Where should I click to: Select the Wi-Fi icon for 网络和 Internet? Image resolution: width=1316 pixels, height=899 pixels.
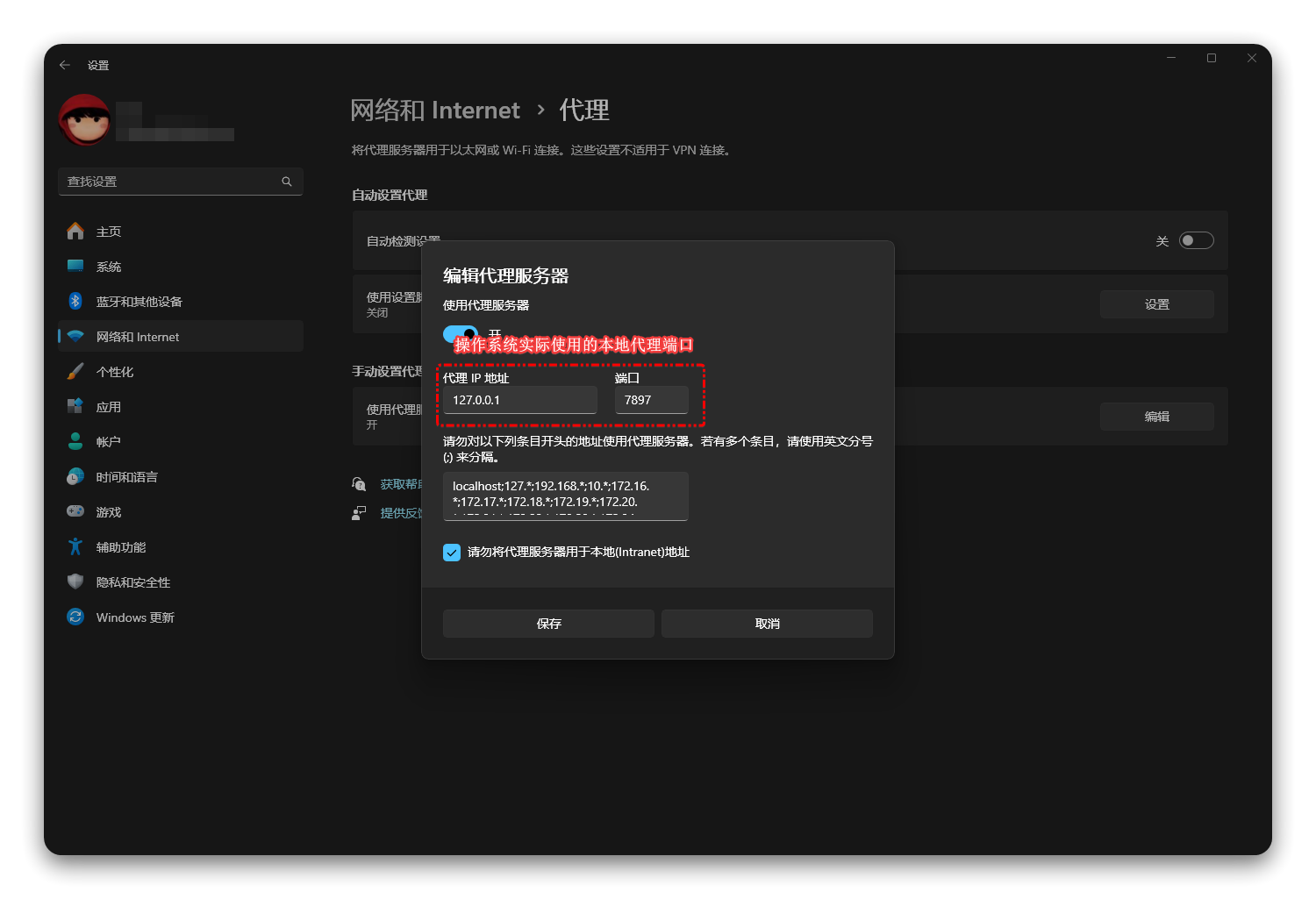(75, 336)
